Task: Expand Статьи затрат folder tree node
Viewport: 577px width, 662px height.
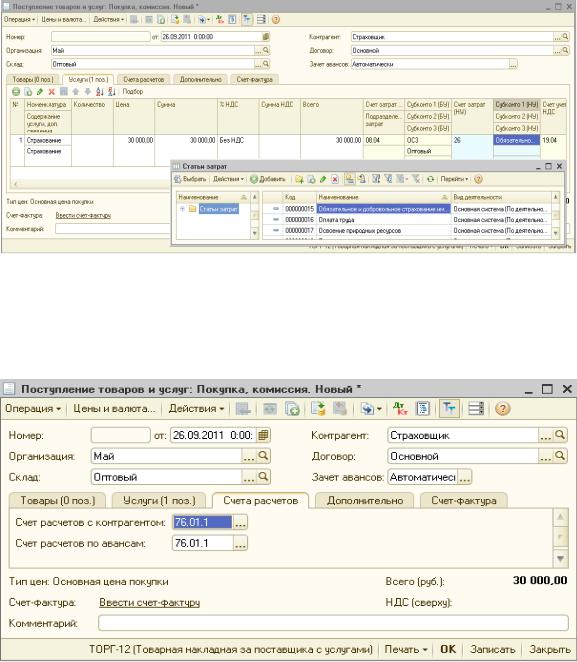Action: pyautogui.click(x=182, y=209)
